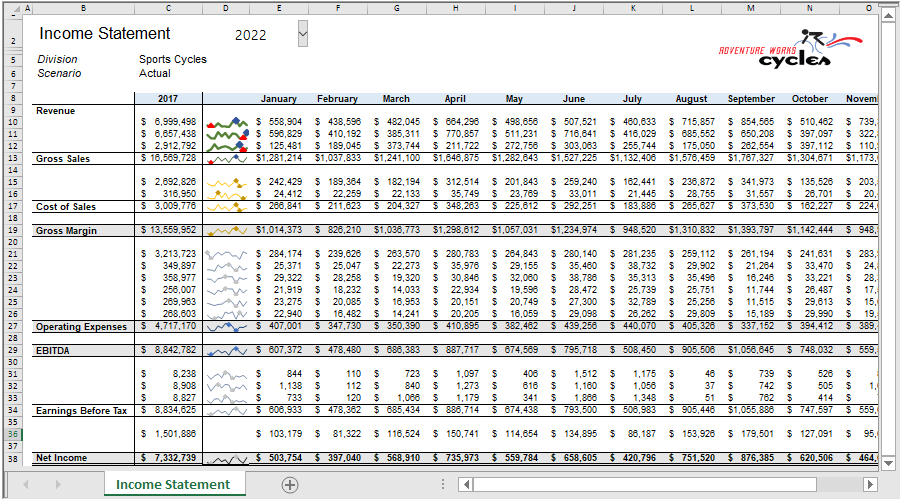This screenshot has width=900, height=500.
Task: Click the previous sheet navigation arrow
Action: pyautogui.click(x=26, y=485)
